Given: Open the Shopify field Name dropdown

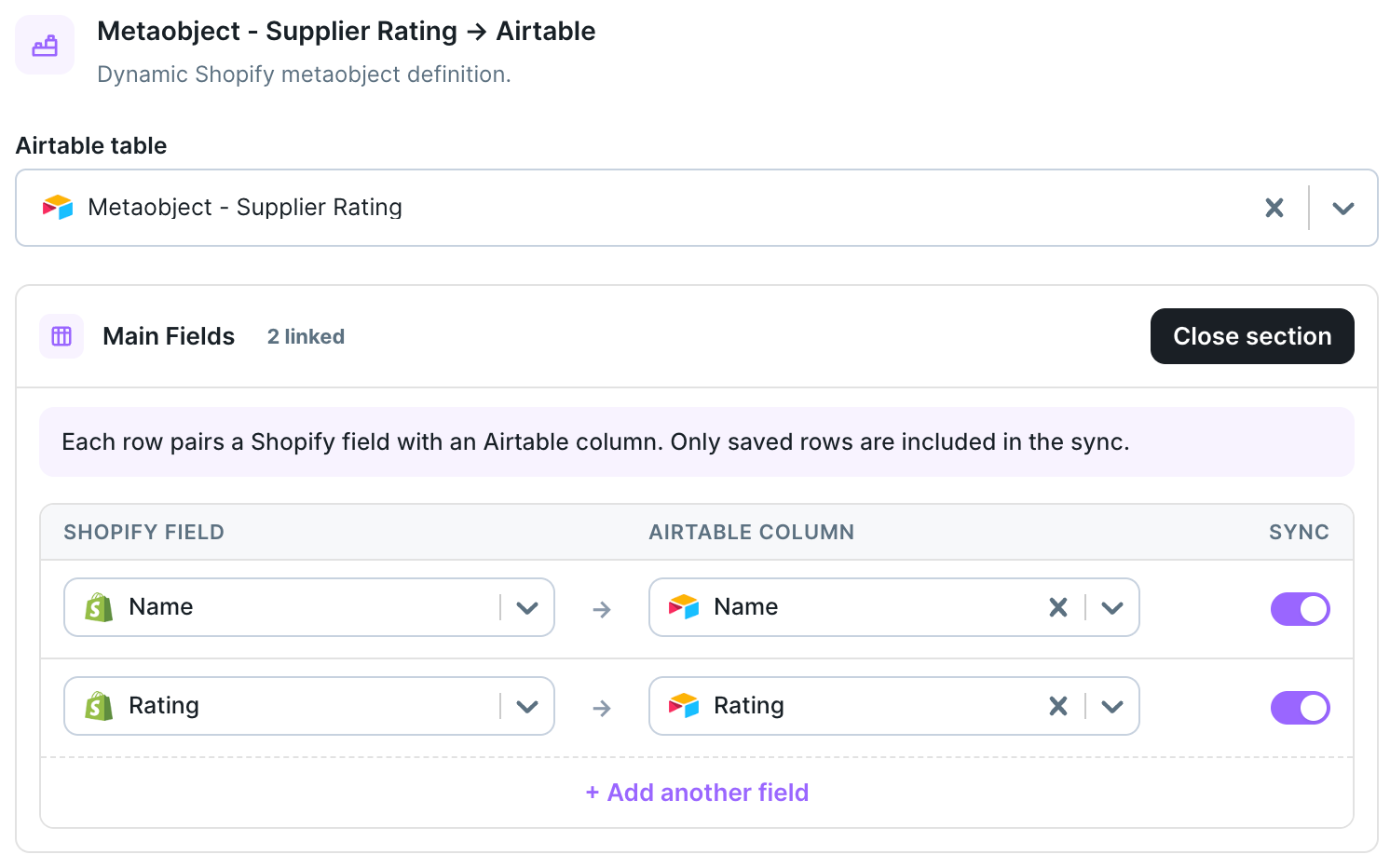Looking at the screenshot, I should pyautogui.click(x=309, y=607).
